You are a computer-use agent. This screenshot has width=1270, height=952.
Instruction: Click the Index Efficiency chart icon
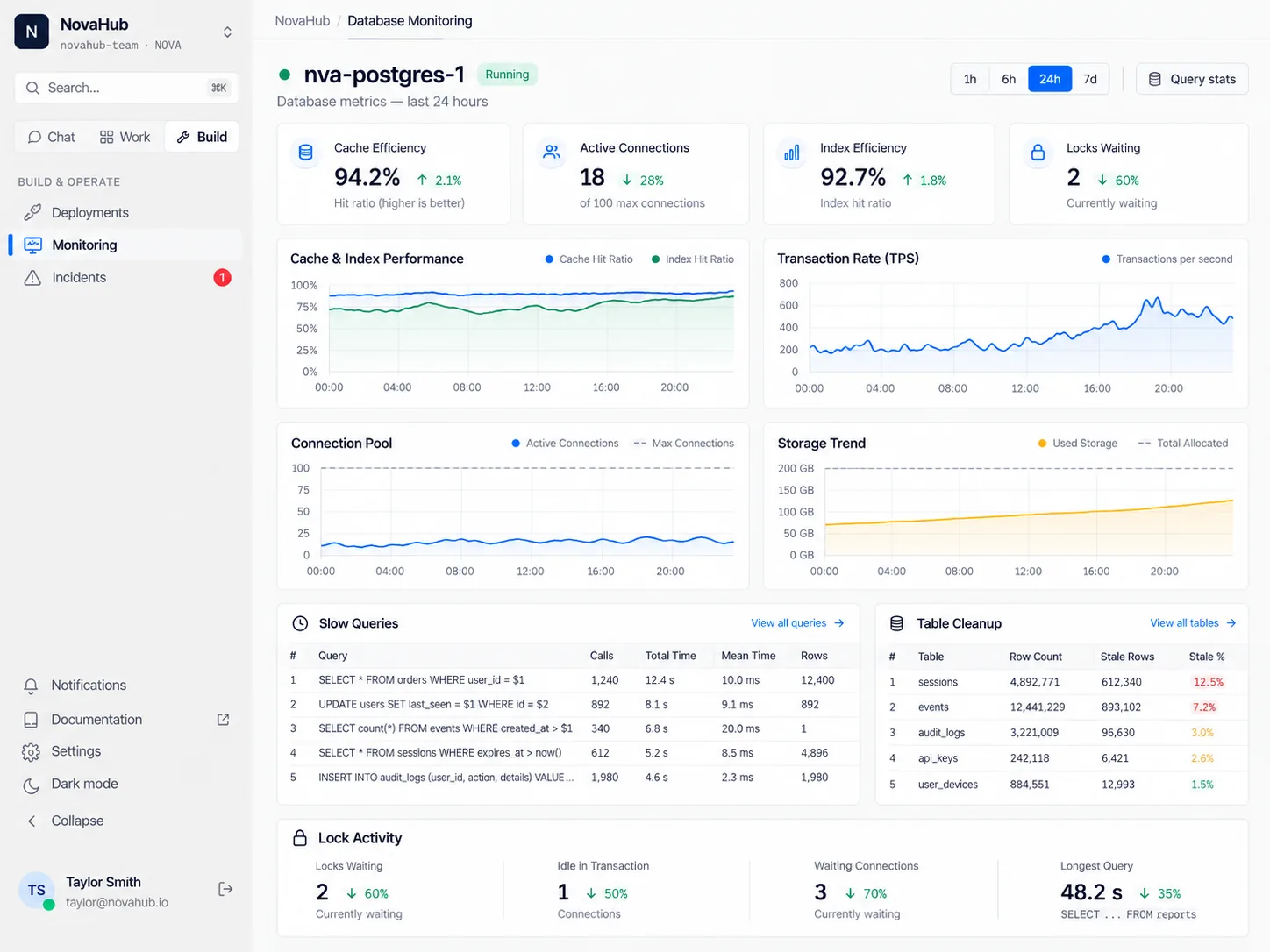(792, 153)
